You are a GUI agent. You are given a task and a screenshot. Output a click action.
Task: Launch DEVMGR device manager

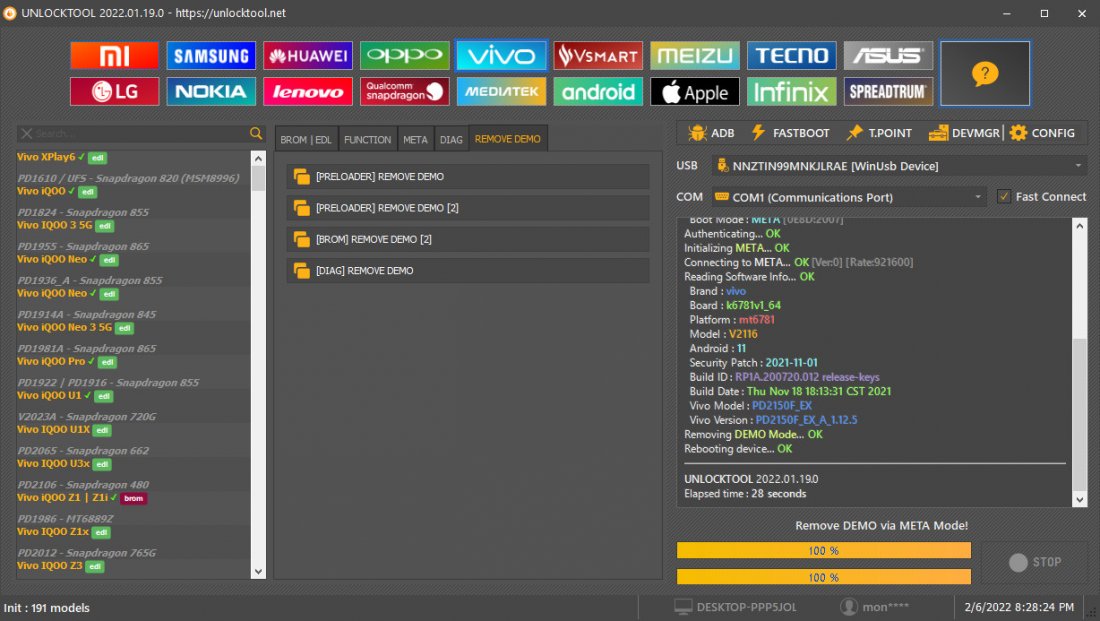coord(964,133)
